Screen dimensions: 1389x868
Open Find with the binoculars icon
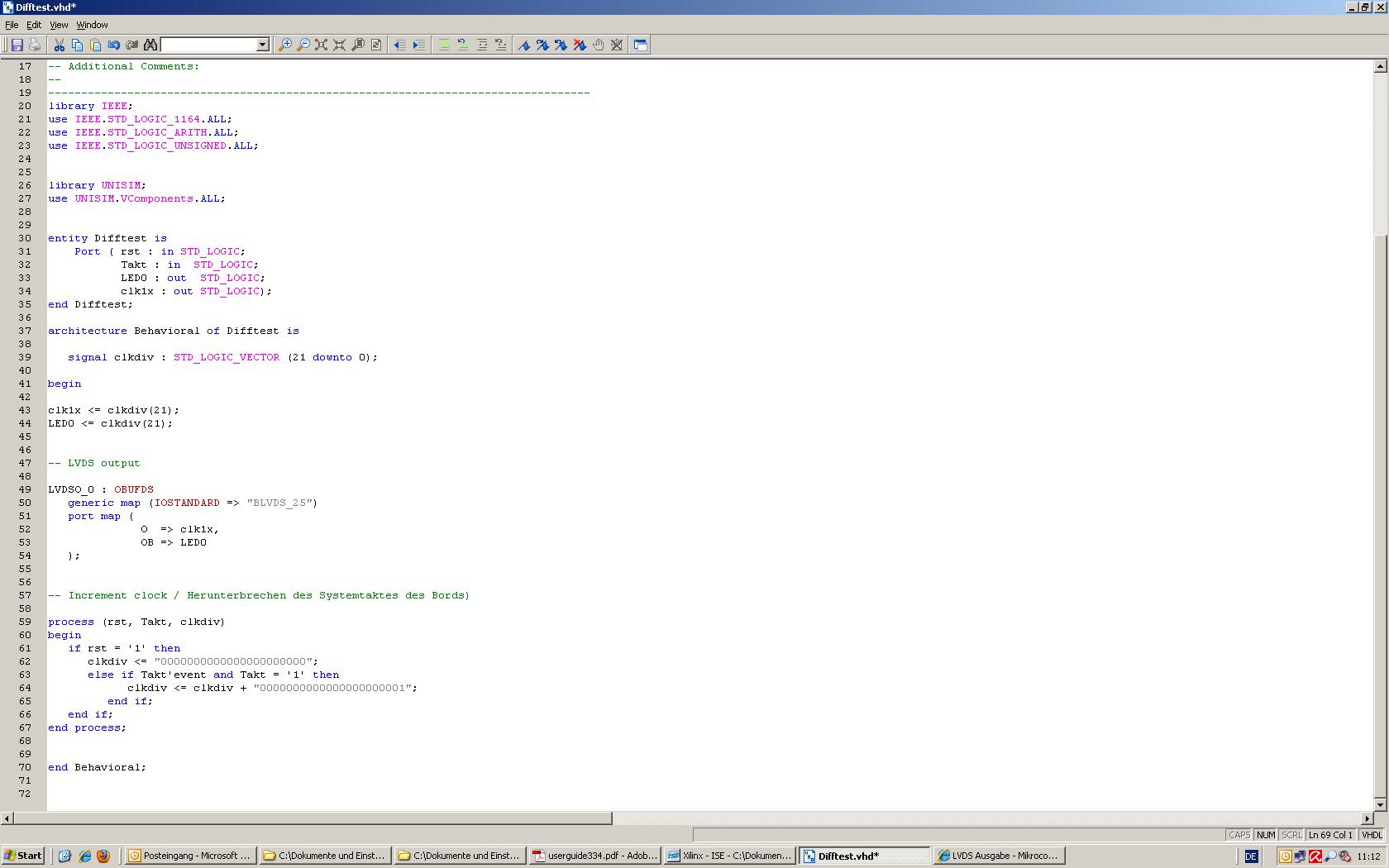150,45
